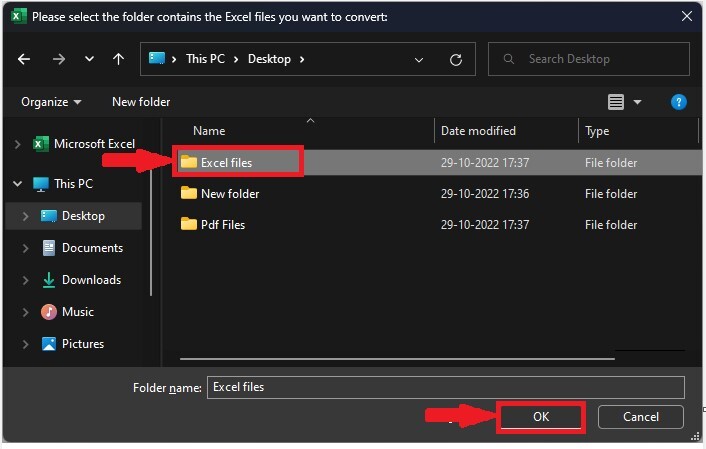This screenshot has width=706, height=449.
Task: Select This PC in the address breadcrumb
Action: [205, 59]
